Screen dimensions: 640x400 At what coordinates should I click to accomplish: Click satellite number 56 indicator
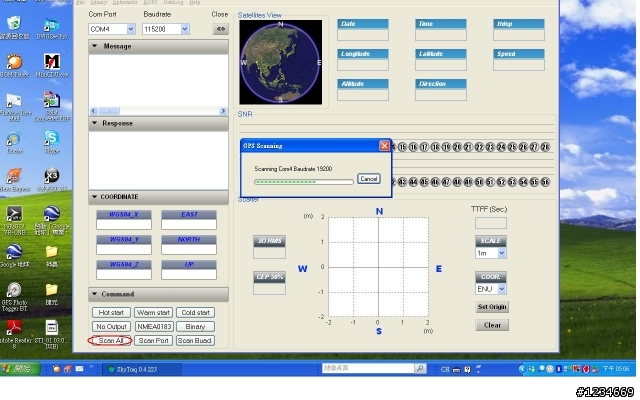click(x=545, y=182)
